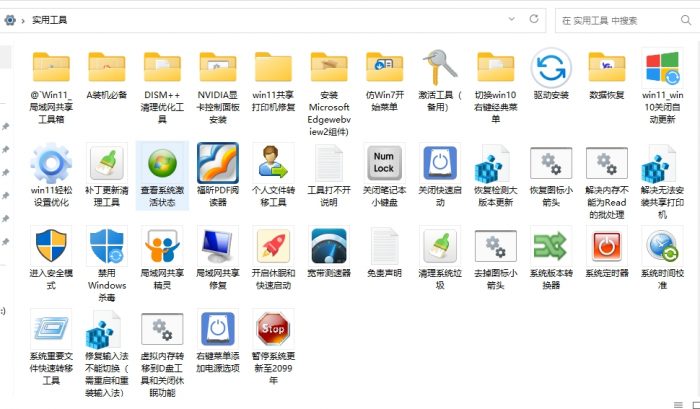Select 局域网共享精灵 icon
The width and height of the screenshot is (700, 409).
point(162,246)
